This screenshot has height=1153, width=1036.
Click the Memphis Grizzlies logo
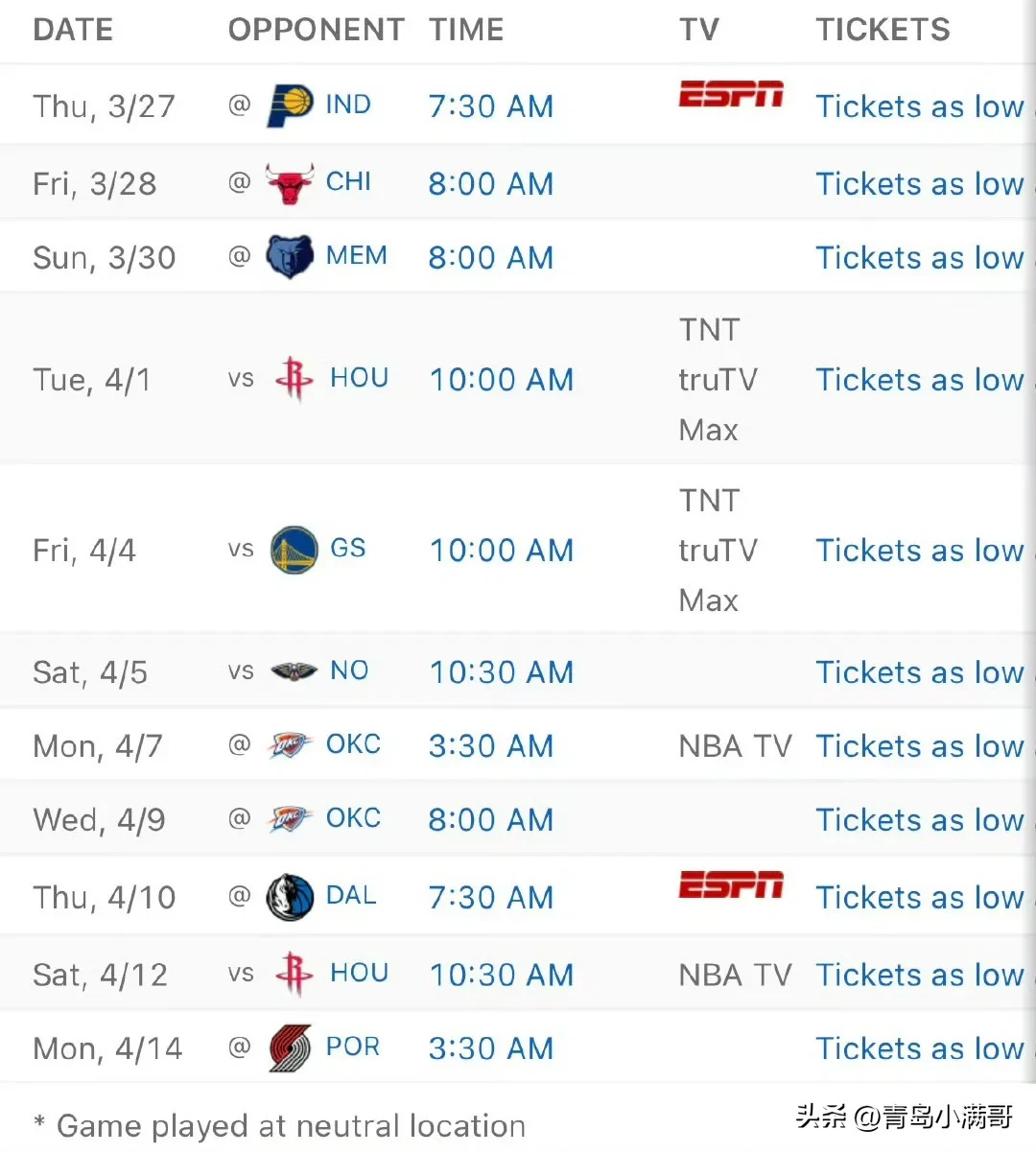tap(289, 257)
